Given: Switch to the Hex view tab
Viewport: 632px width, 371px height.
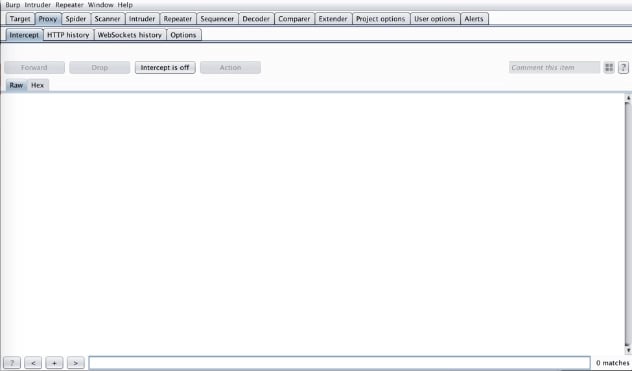Looking at the screenshot, I should [37, 85].
